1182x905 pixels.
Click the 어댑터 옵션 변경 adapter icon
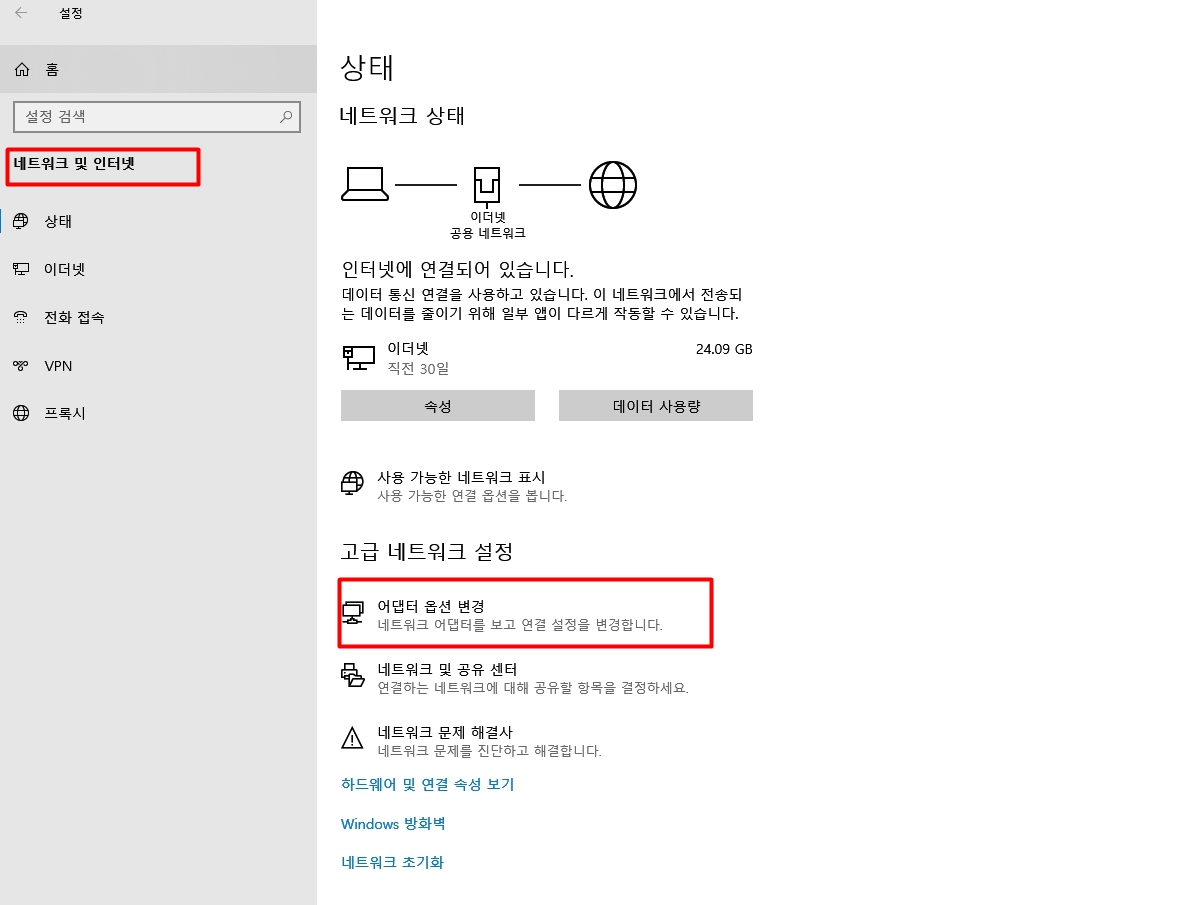[x=352, y=613]
